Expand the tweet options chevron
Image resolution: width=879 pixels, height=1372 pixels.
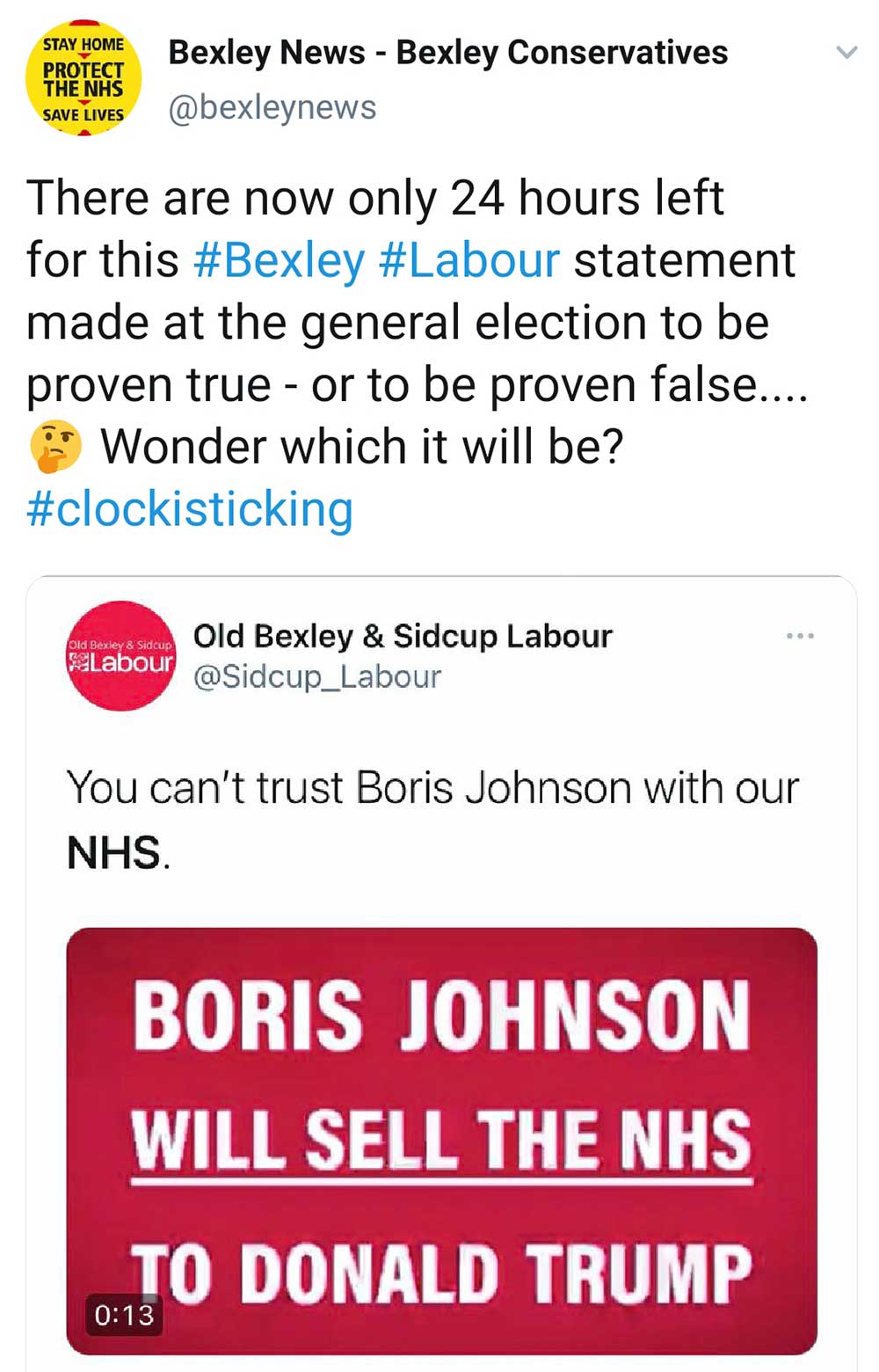[x=846, y=53]
